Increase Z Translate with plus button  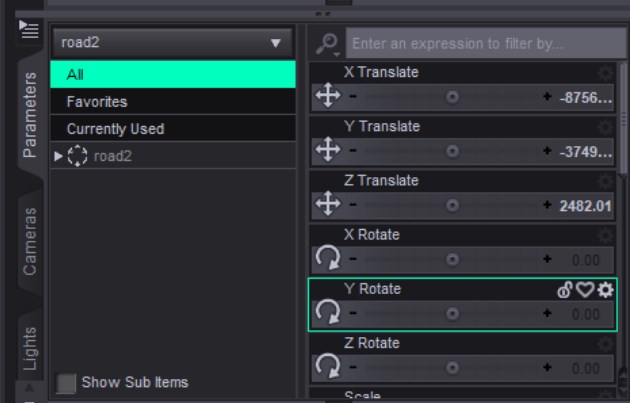547,205
